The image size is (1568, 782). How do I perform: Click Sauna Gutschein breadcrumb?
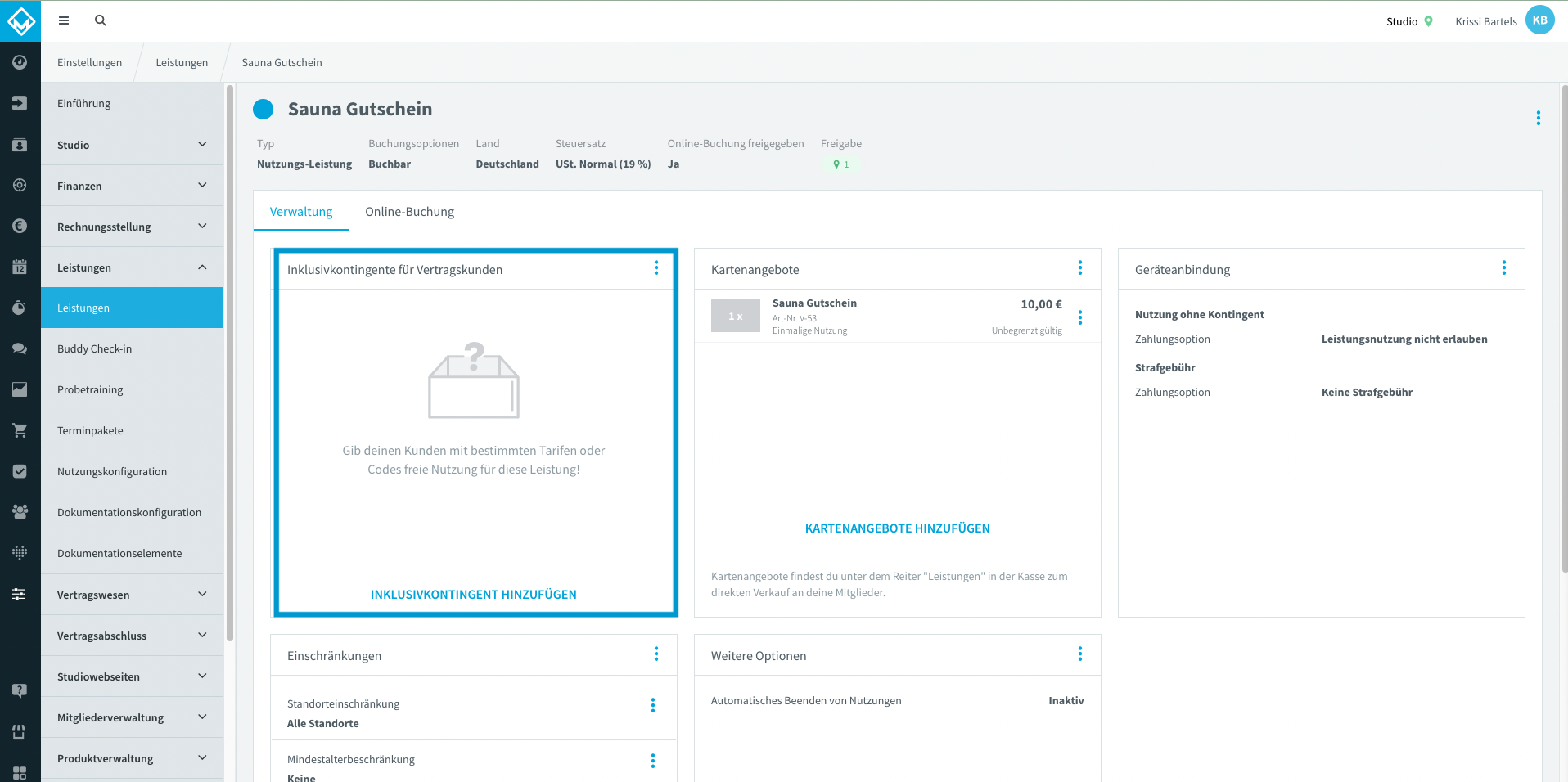tap(282, 62)
